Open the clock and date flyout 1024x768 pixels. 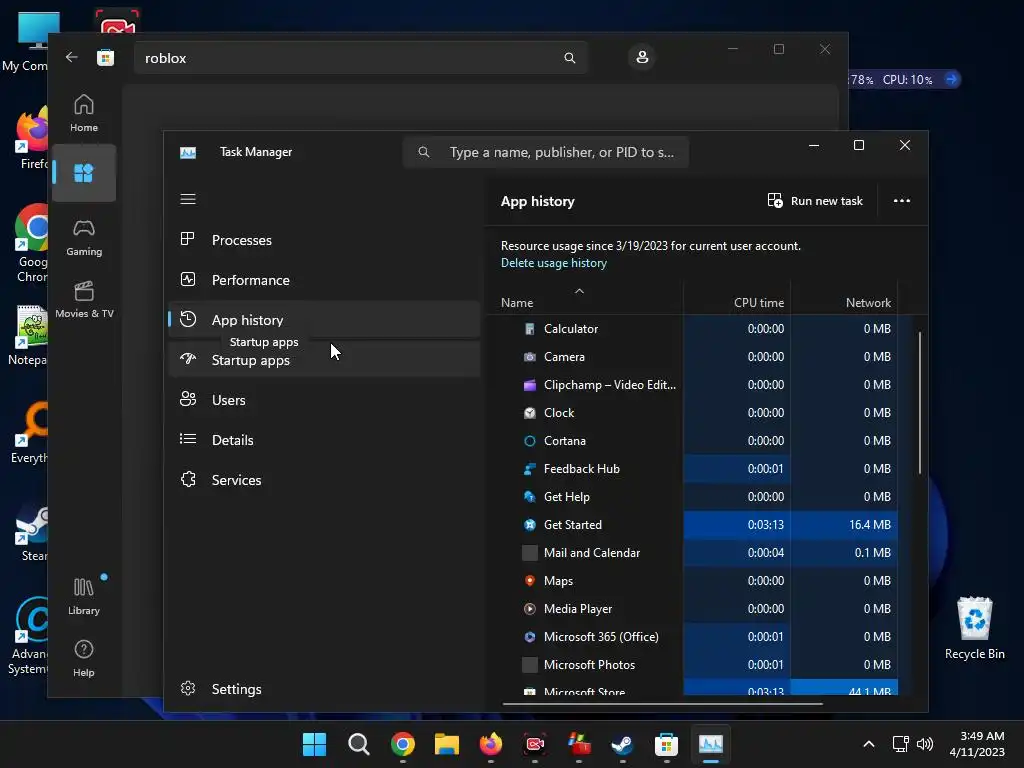[977, 744]
